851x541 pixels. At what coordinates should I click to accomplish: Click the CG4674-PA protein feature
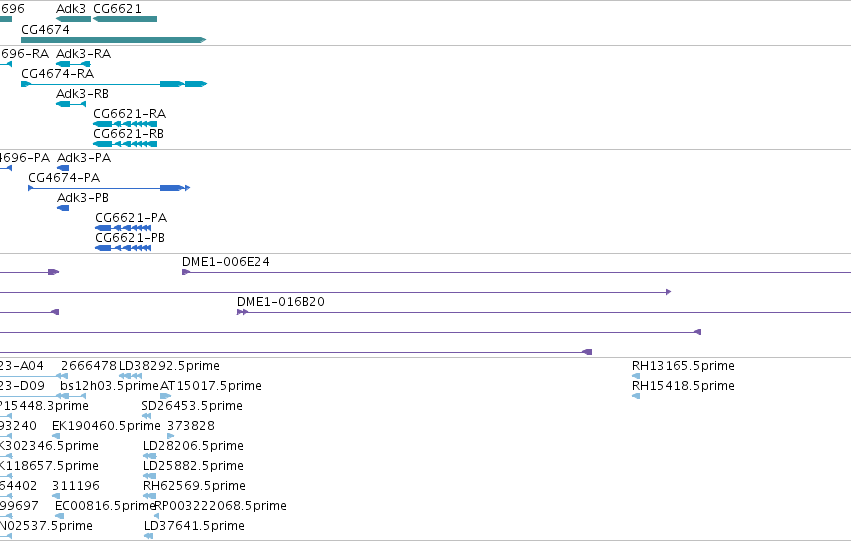(x=109, y=188)
